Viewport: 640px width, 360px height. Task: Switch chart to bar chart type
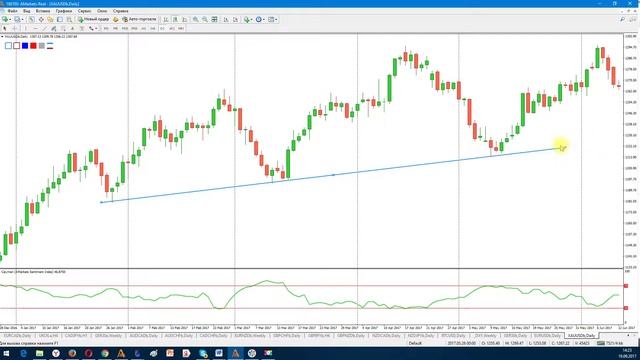tap(165, 19)
